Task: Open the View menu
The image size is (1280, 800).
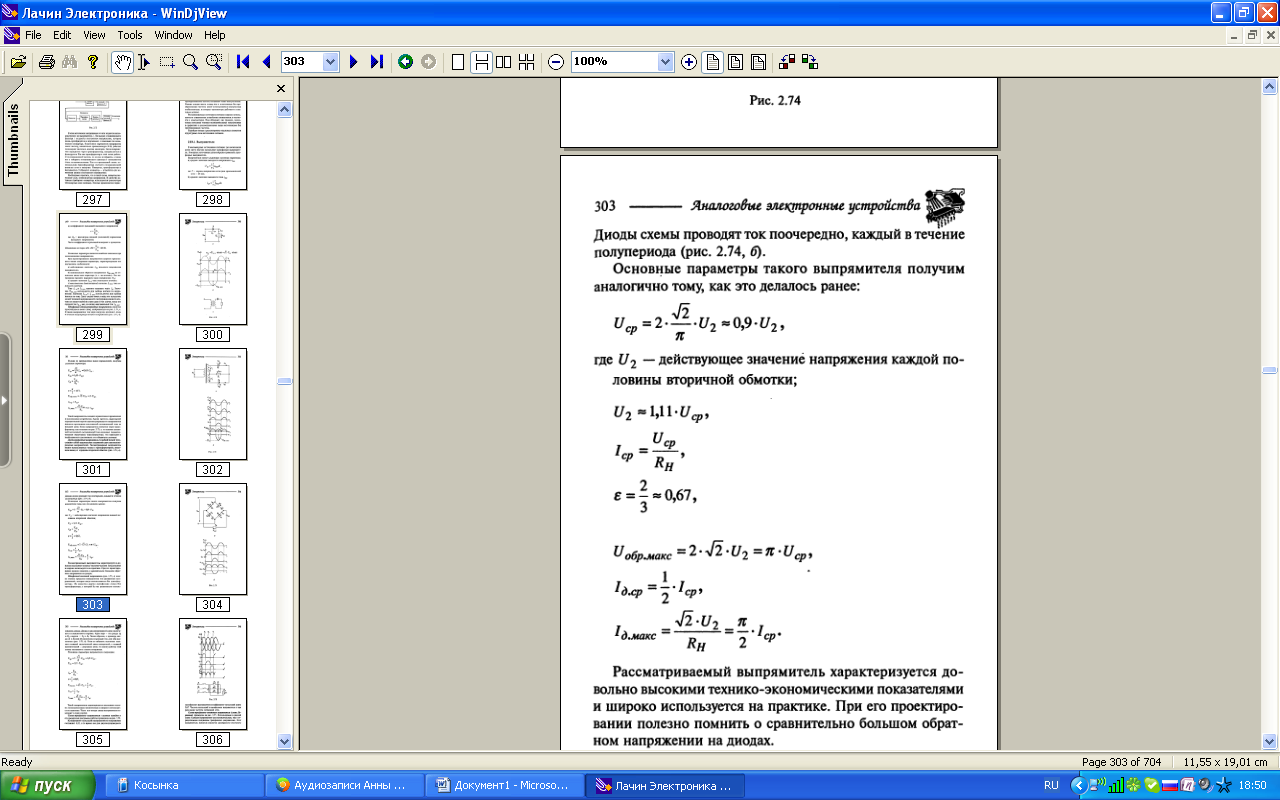Action: click(x=94, y=35)
